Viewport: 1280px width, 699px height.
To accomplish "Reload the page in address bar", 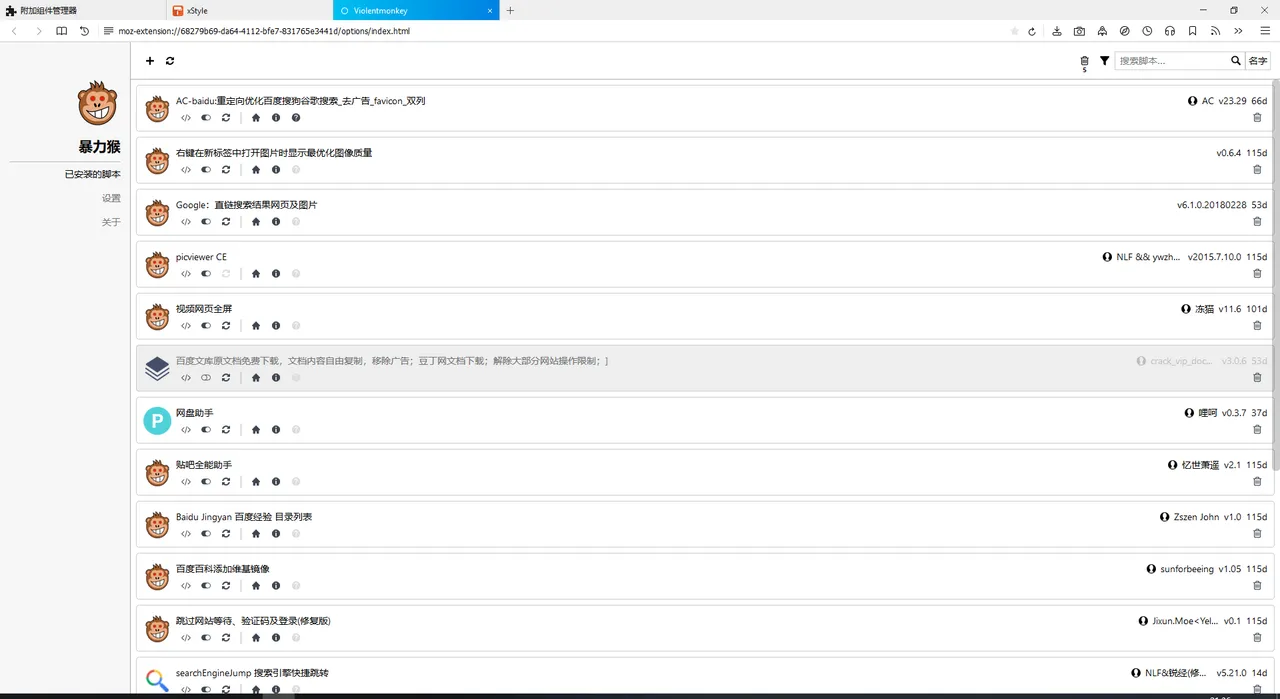I will pos(1032,31).
